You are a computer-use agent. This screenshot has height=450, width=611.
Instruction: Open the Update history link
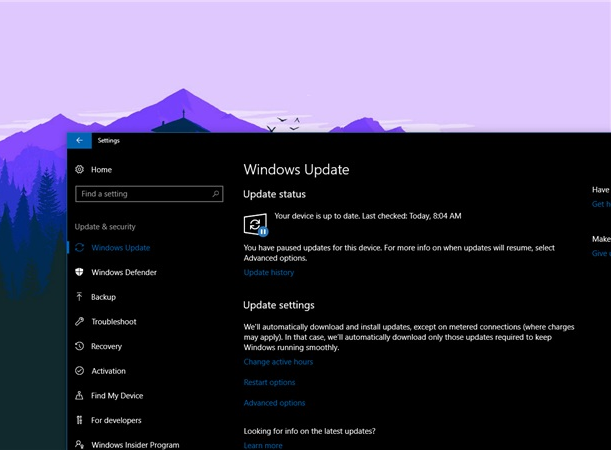[x=269, y=273]
